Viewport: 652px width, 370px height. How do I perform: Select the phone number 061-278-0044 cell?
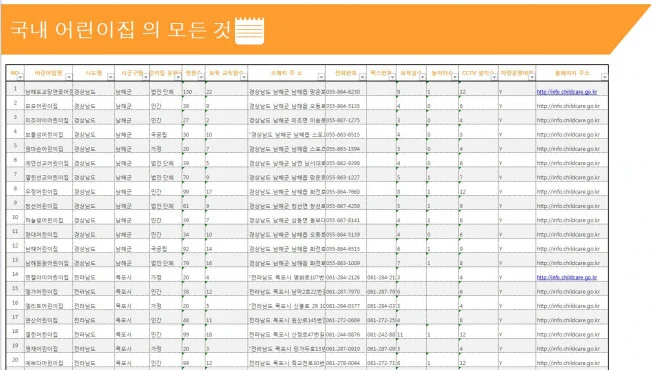[346, 360]
